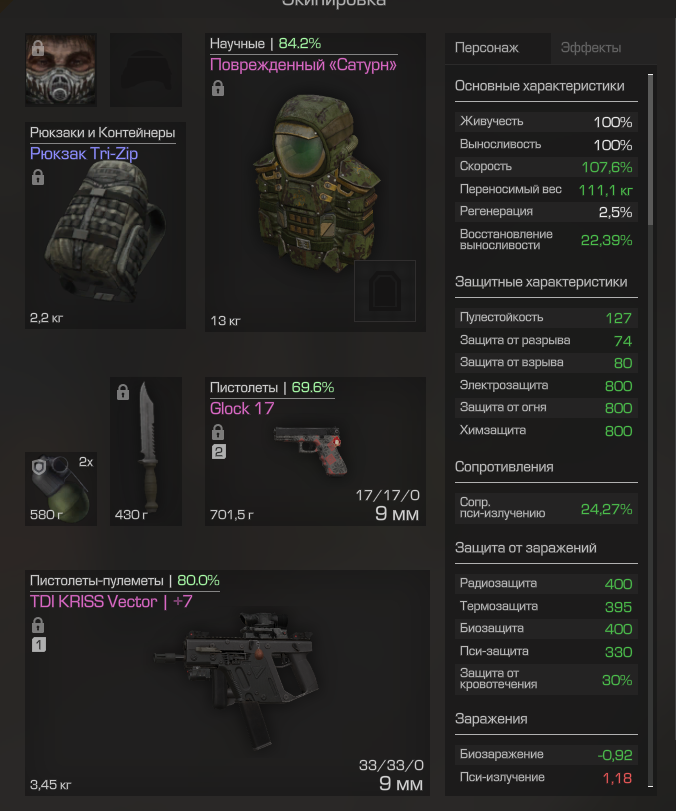Click the TDI KRISS Vector name
This screenshot has width=676, height=811.
click(x=94, y=602)
